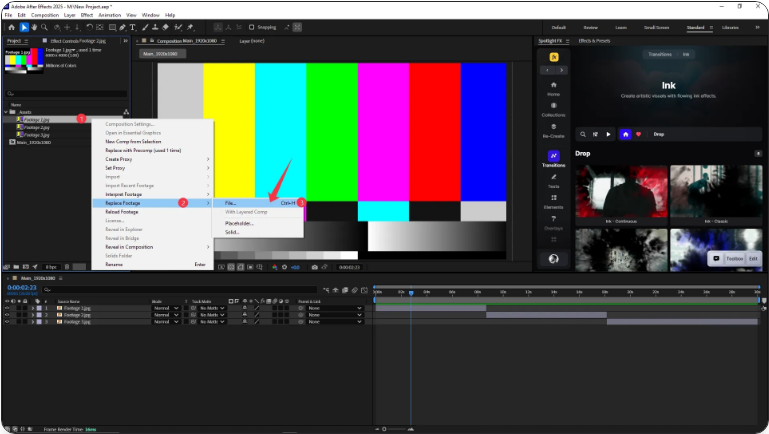Collapse the Assets folder in Project panel

tap(6, 112)
